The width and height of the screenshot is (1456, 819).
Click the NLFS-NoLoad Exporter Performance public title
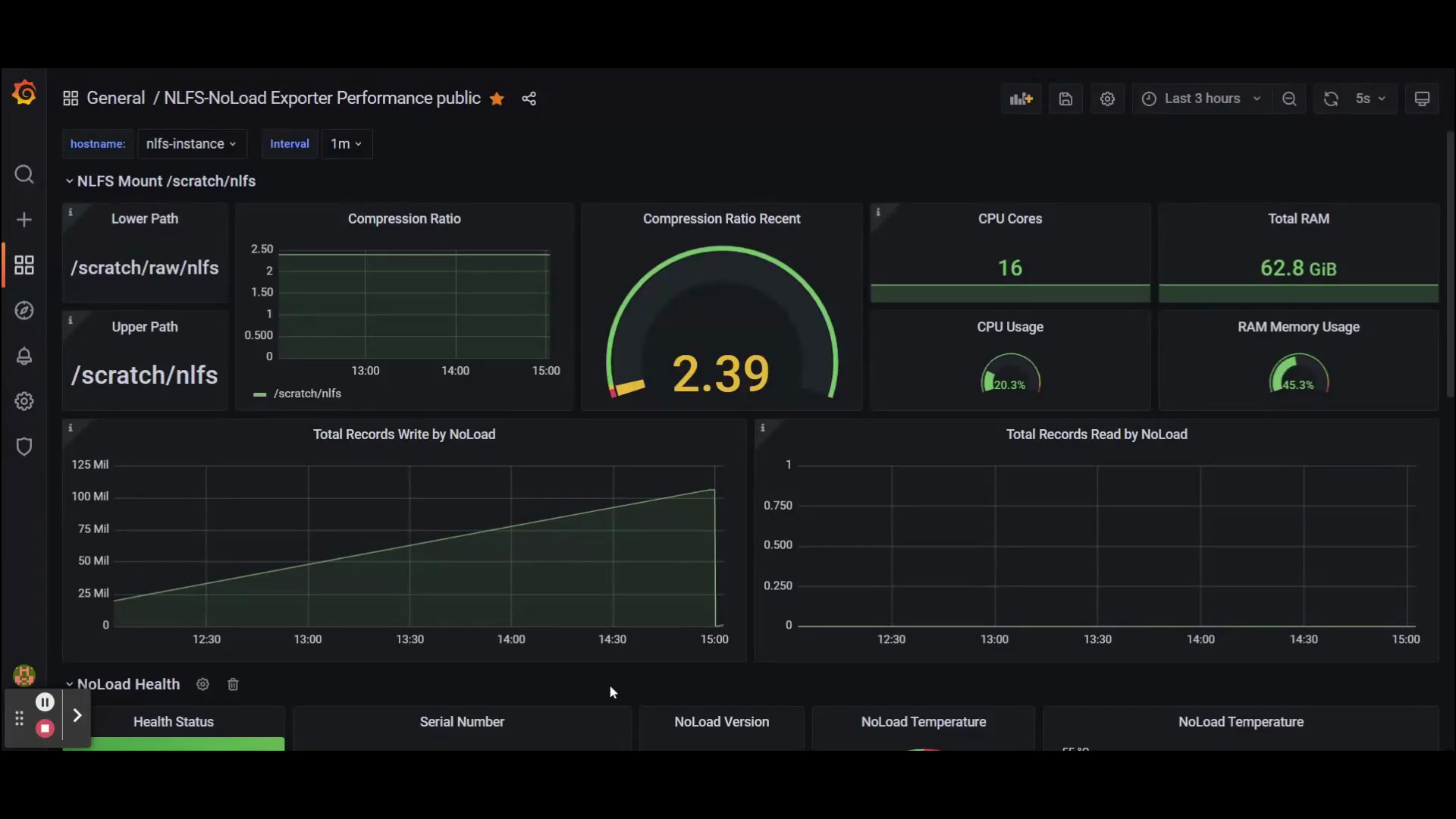coord(322,99)
